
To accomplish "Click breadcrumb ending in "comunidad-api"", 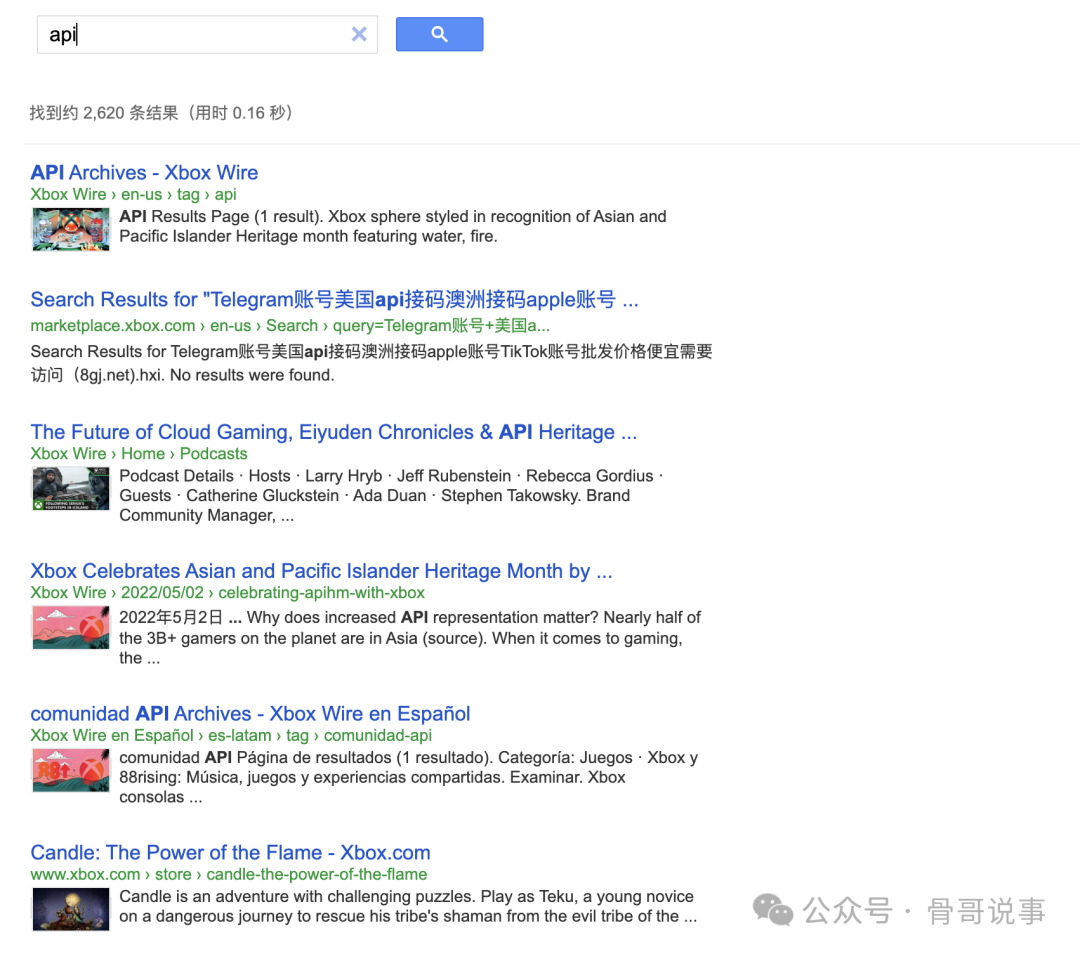I will coord(231,736).
